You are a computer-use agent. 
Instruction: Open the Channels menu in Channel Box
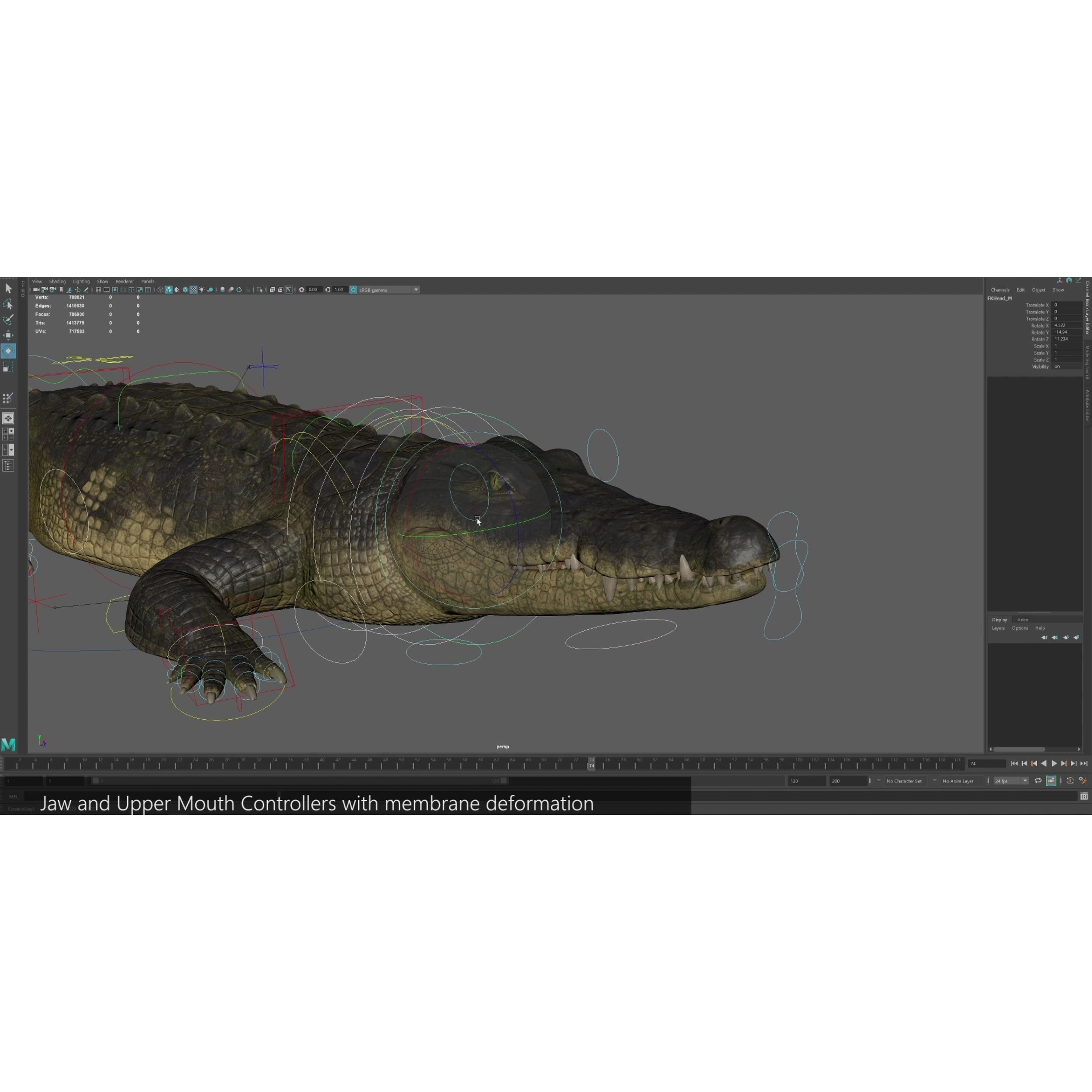click(1000, 290)
